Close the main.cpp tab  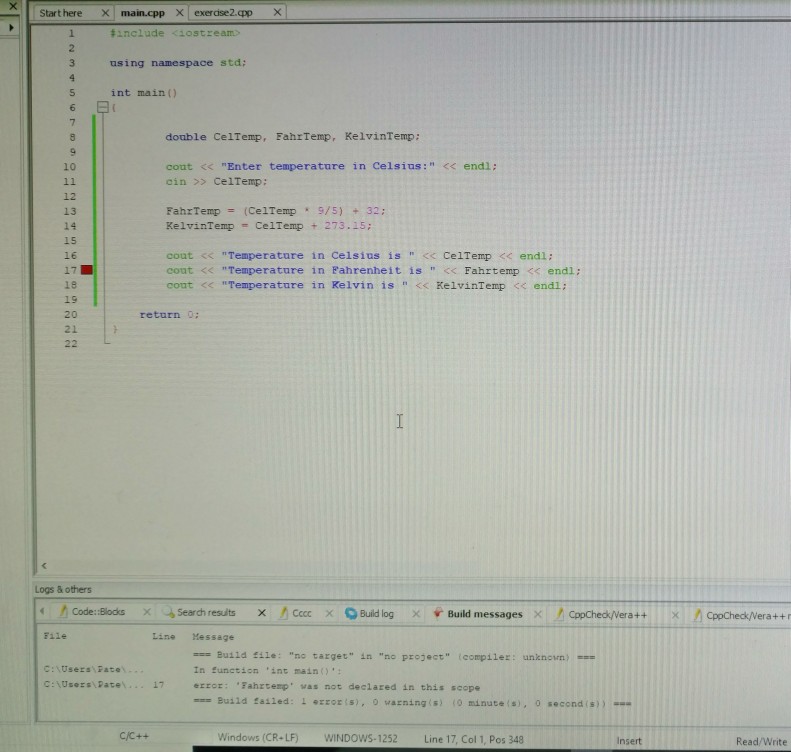click(179, 13)
